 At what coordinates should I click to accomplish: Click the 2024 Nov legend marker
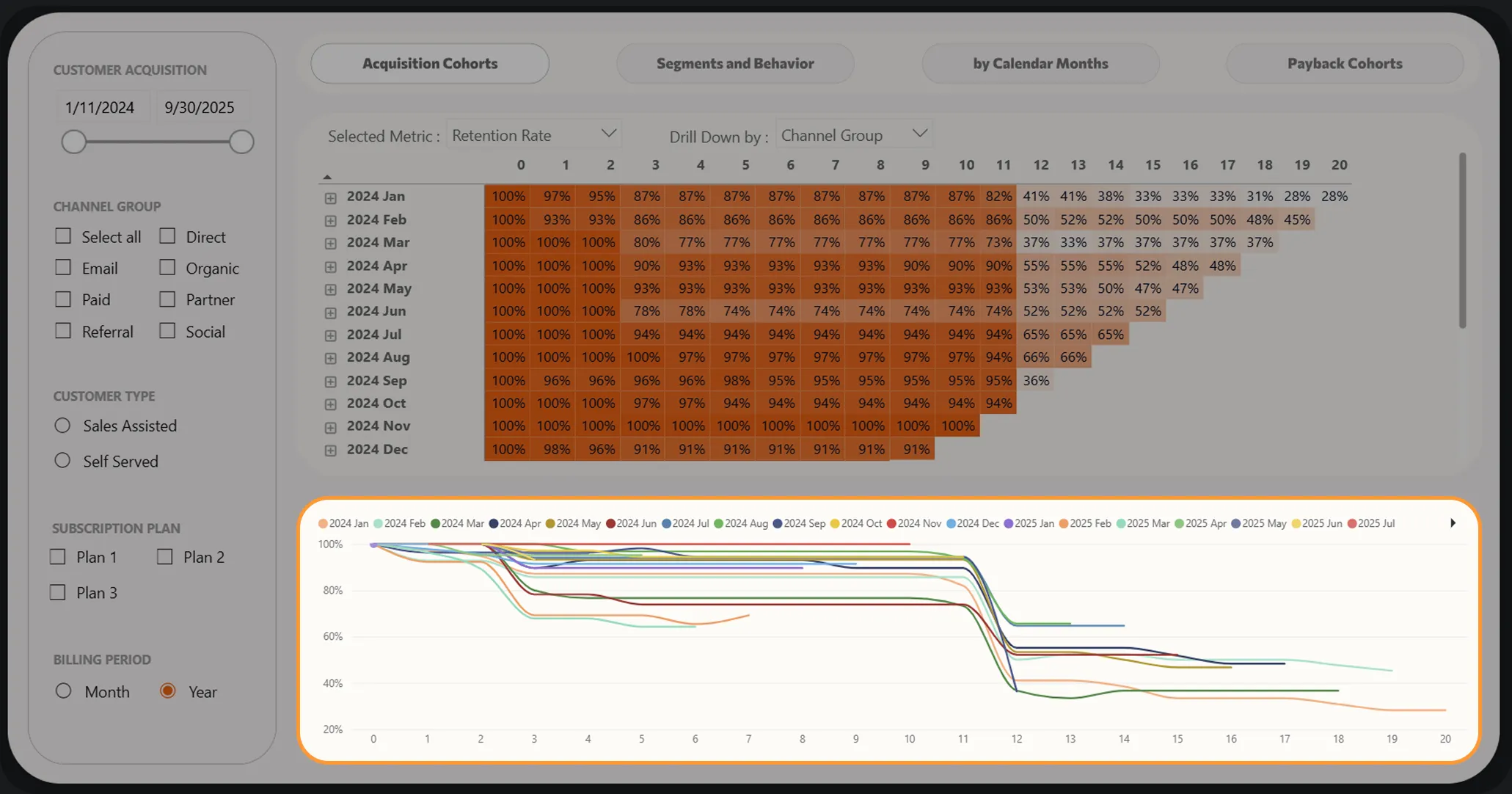pyautogui.click(x=892, y=523)
